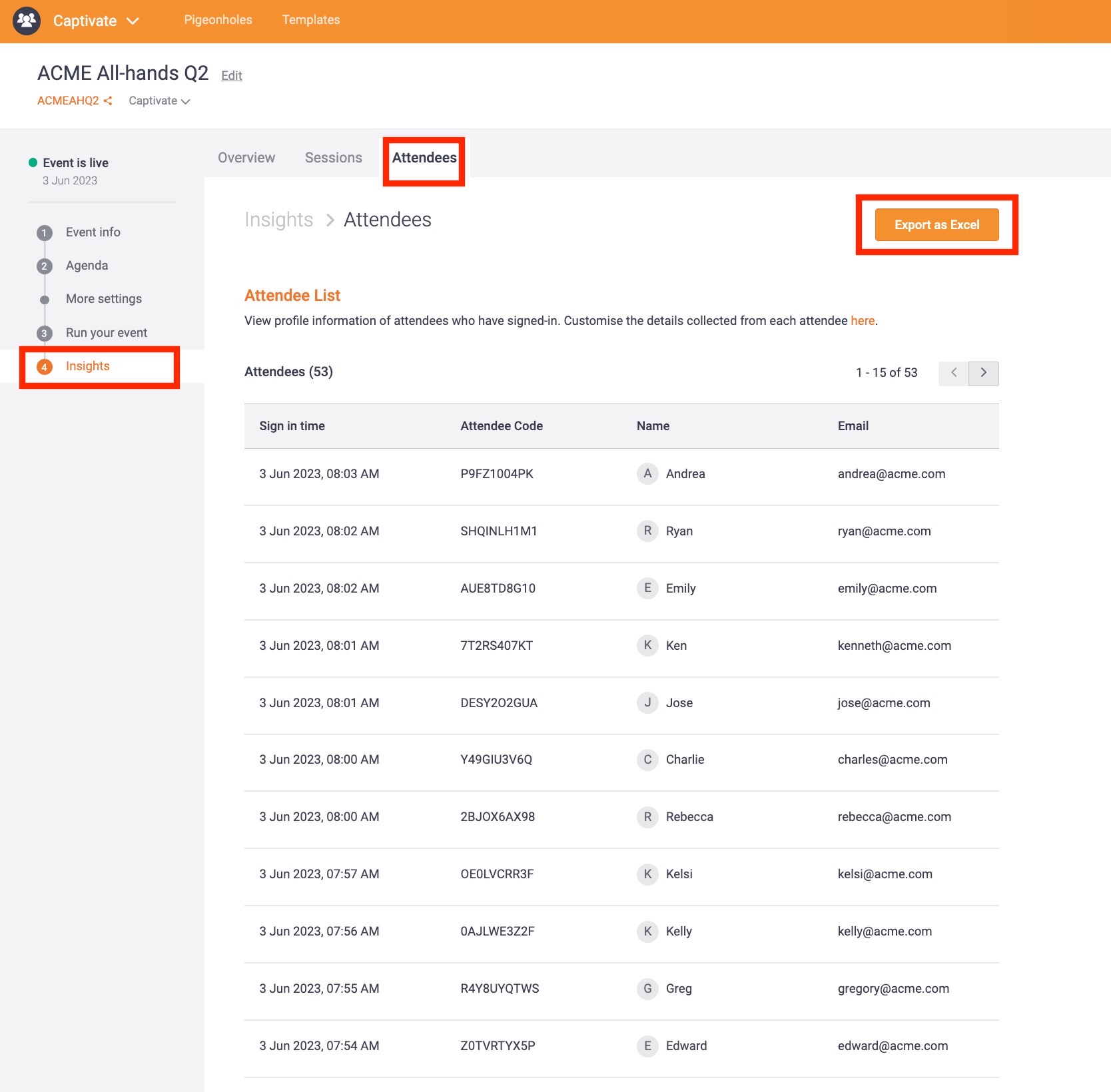Image resolution: width=1111 pixels, height=1092 pixels.
Task: Click Greg's avatar letter icon
Action: (647, 989)
